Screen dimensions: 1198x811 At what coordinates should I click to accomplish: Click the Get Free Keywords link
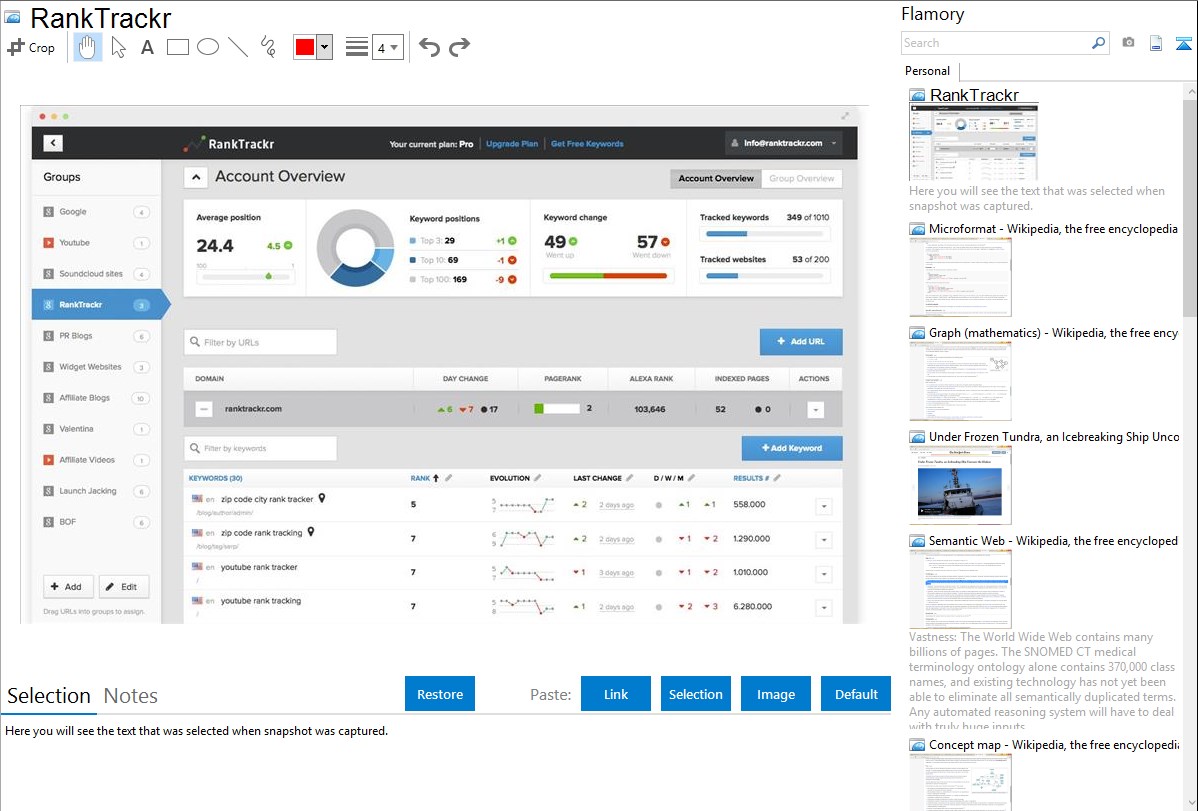[587, 144]
